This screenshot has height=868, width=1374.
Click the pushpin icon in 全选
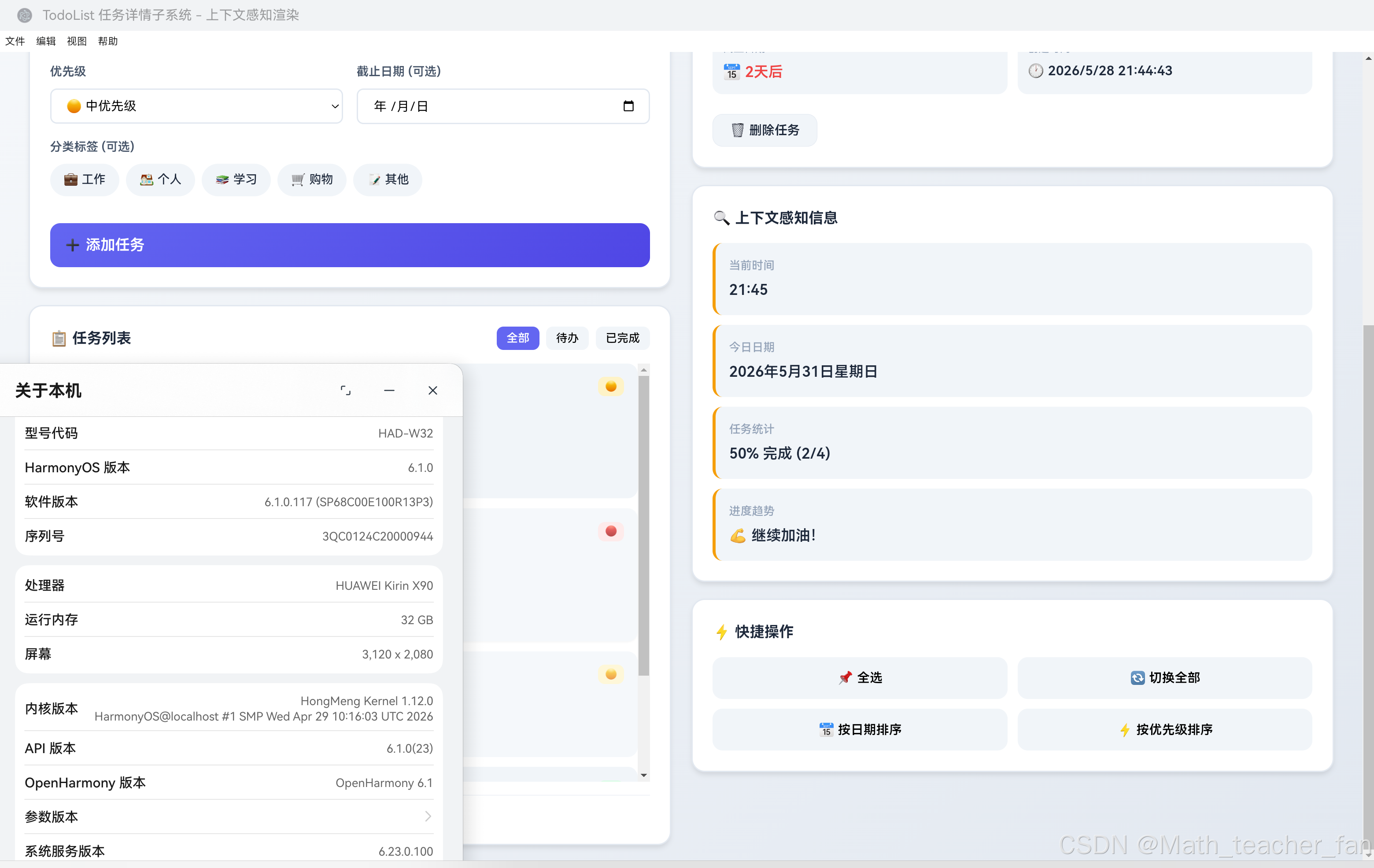(x=845, y=677)
